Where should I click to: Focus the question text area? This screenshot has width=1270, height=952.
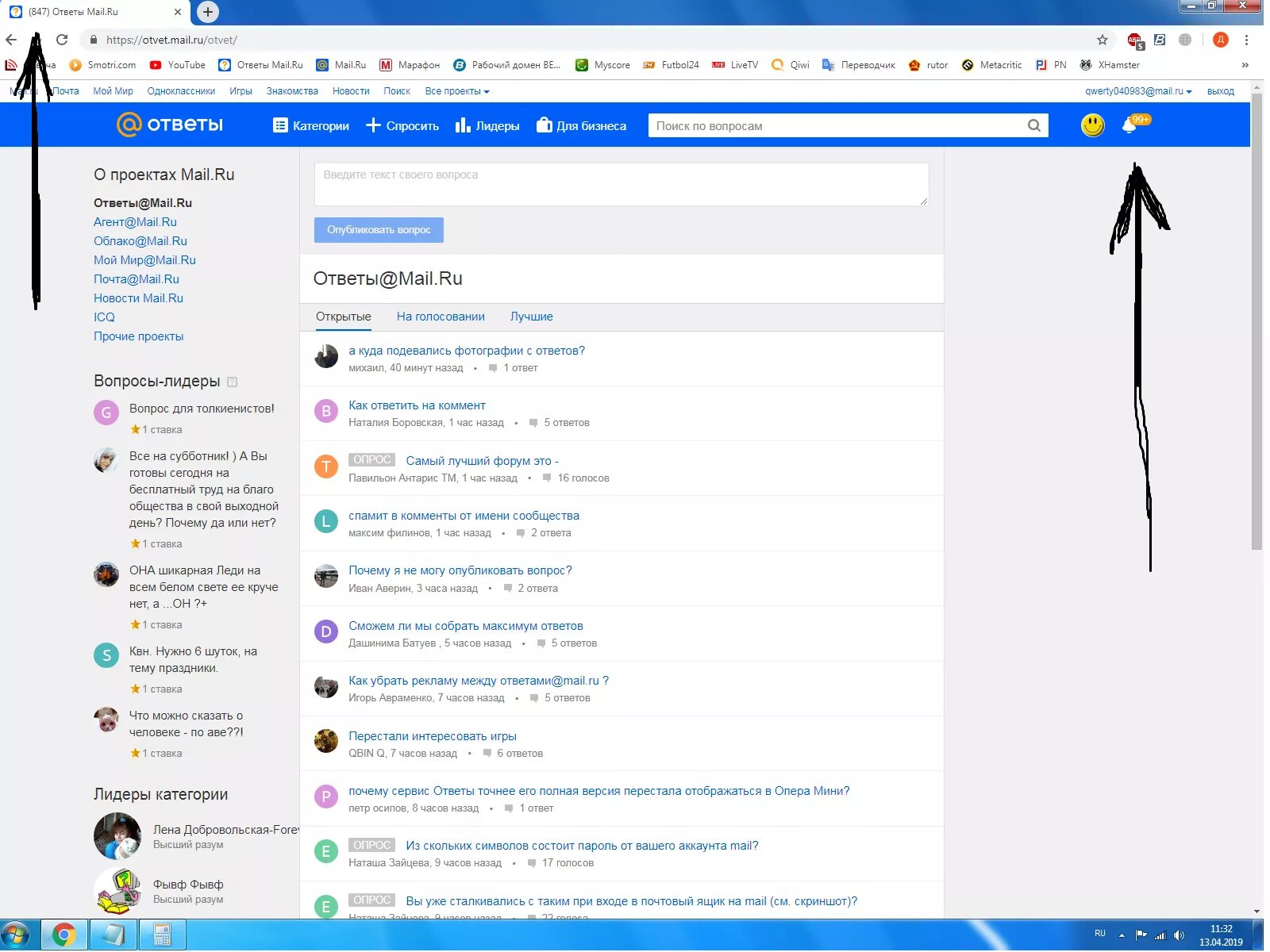tap(622, 184)
